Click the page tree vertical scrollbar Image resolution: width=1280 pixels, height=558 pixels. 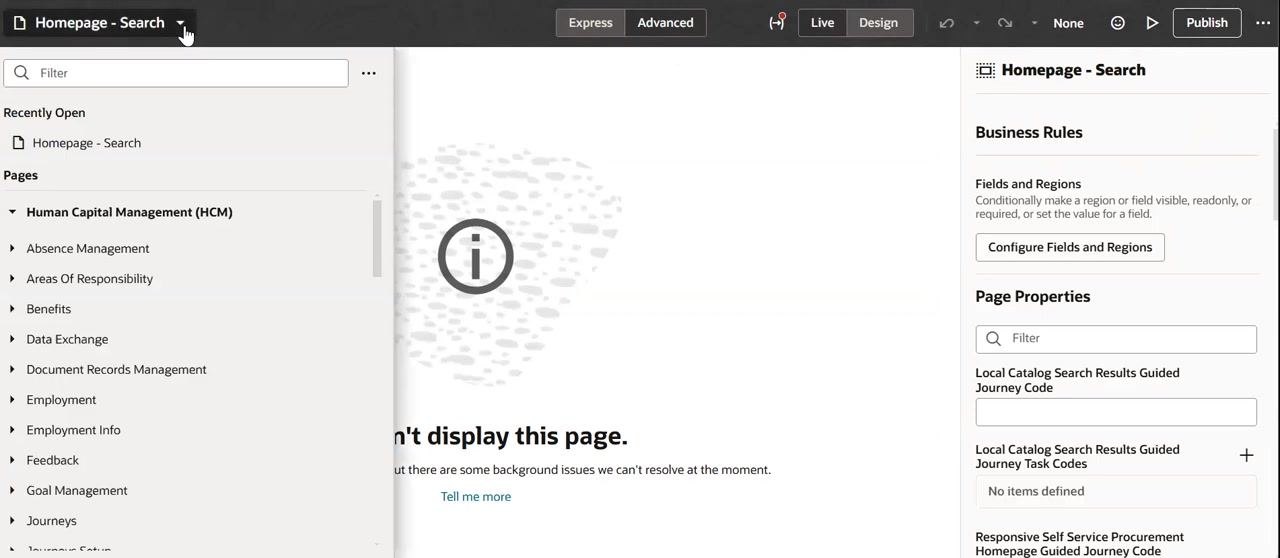point(377,238)
